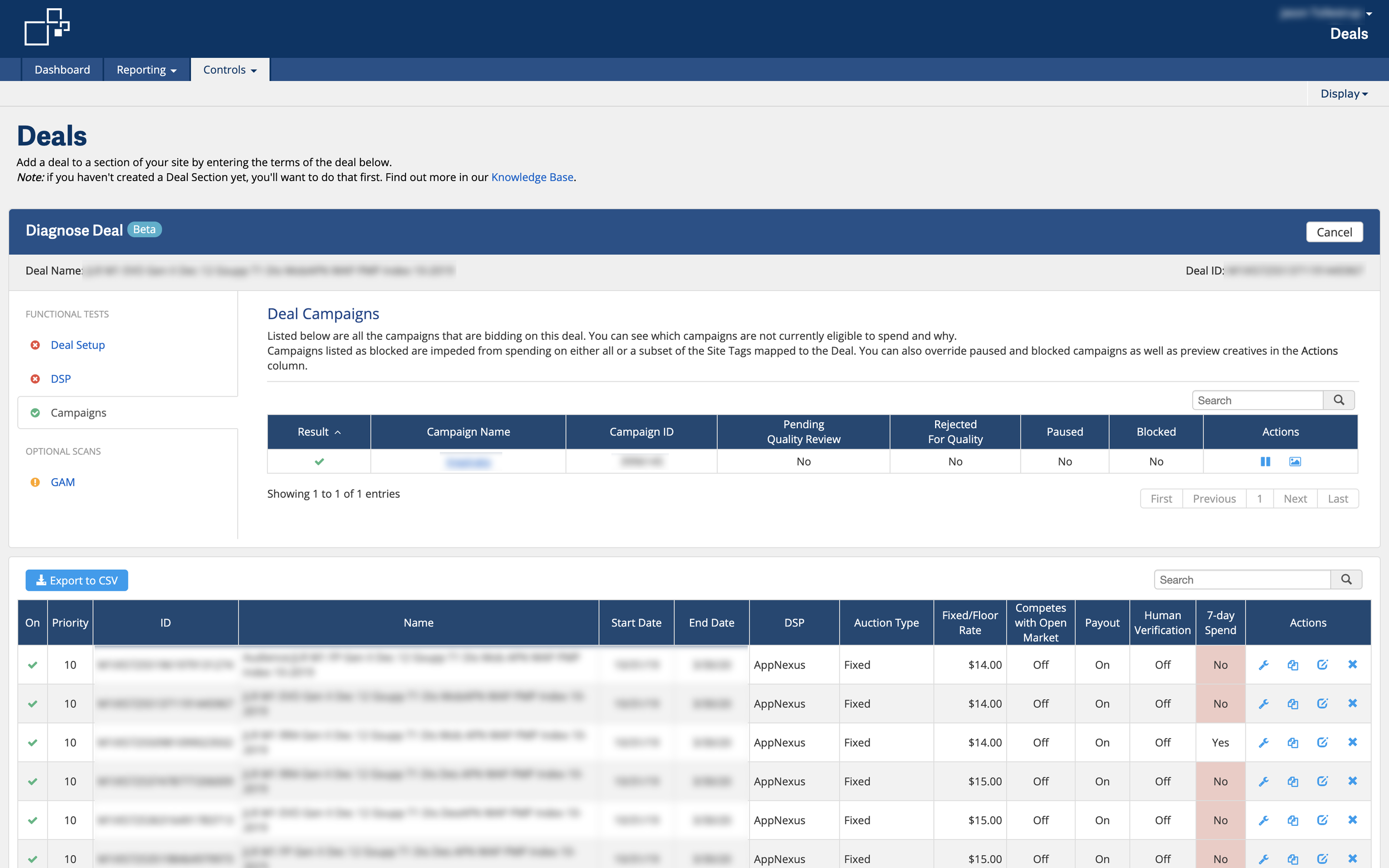This screenshot has width=1389, height=868.
Task: Click Campaign Name column header
Action: tap(468, 432)
